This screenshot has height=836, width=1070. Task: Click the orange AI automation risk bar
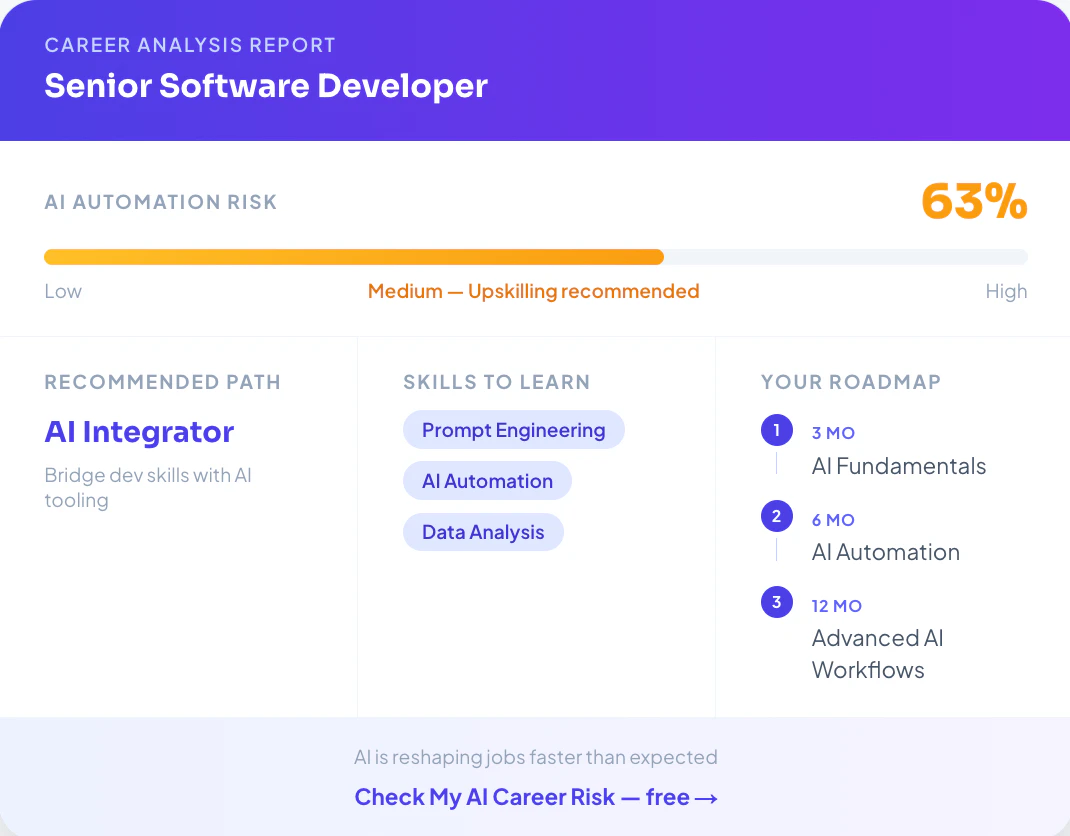click(x=353, y=257)
